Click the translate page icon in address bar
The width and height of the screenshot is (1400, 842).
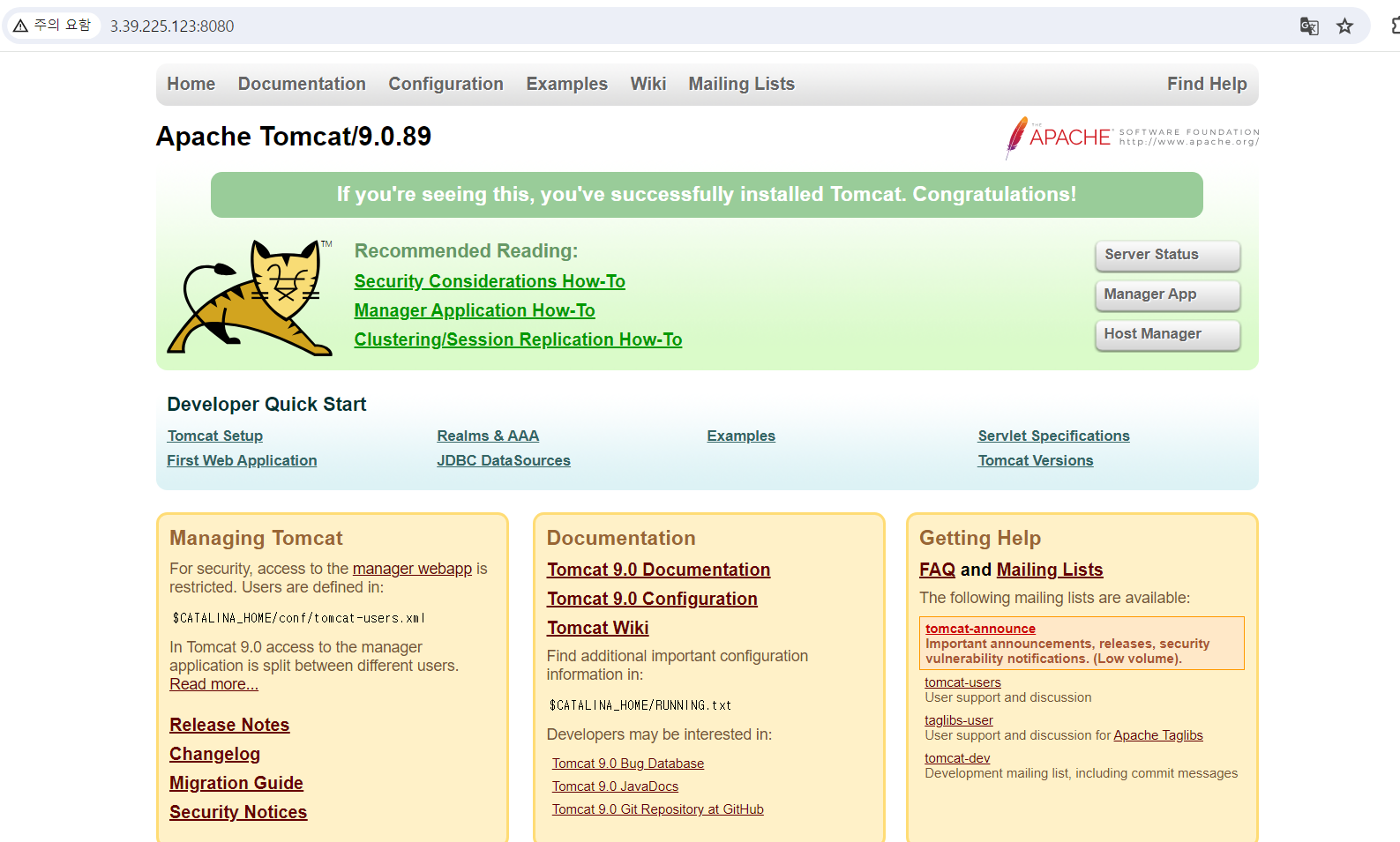(x=1309, y=26)
